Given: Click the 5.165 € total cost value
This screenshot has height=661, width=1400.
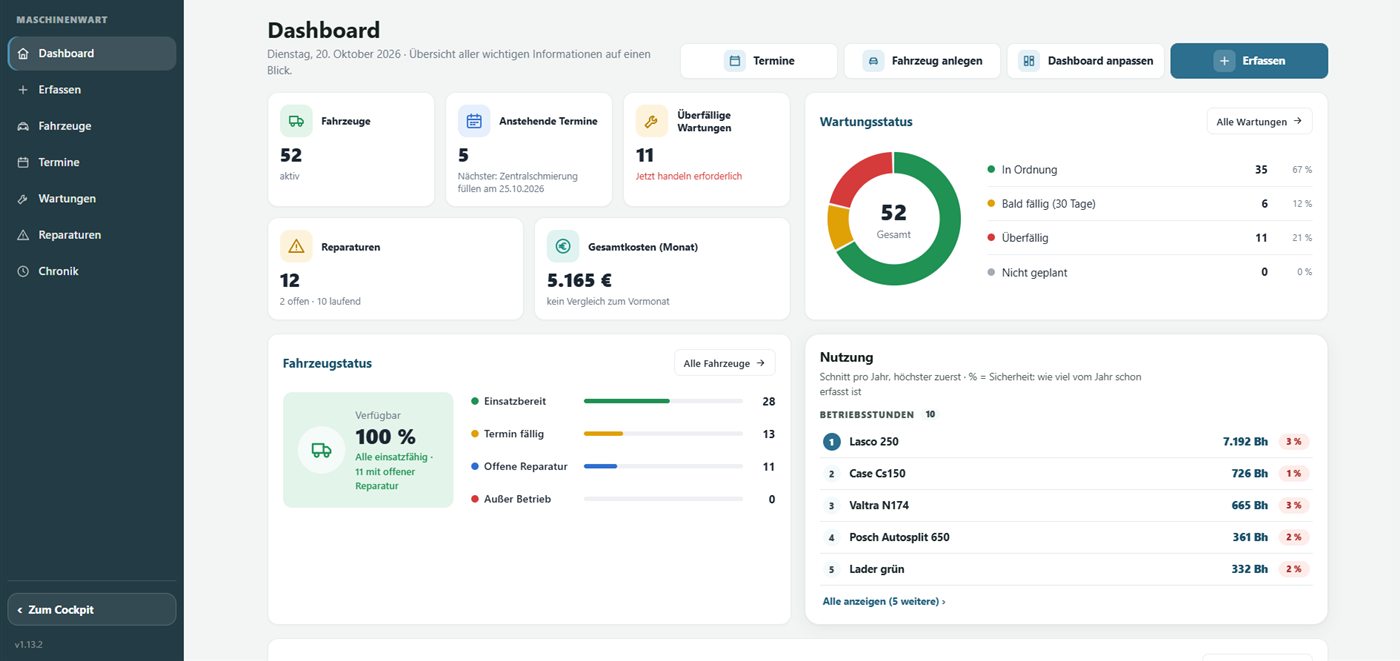Looking at the screenshot, I should click(580, 280).
